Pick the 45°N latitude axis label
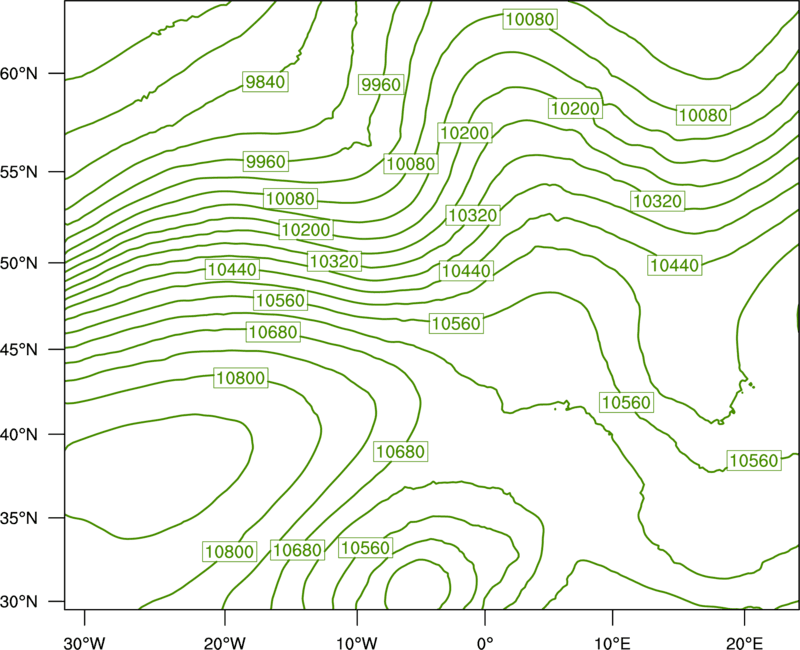The height and width of the screenshot is (650, 800). pyautogui.click(x=19, y=349)
